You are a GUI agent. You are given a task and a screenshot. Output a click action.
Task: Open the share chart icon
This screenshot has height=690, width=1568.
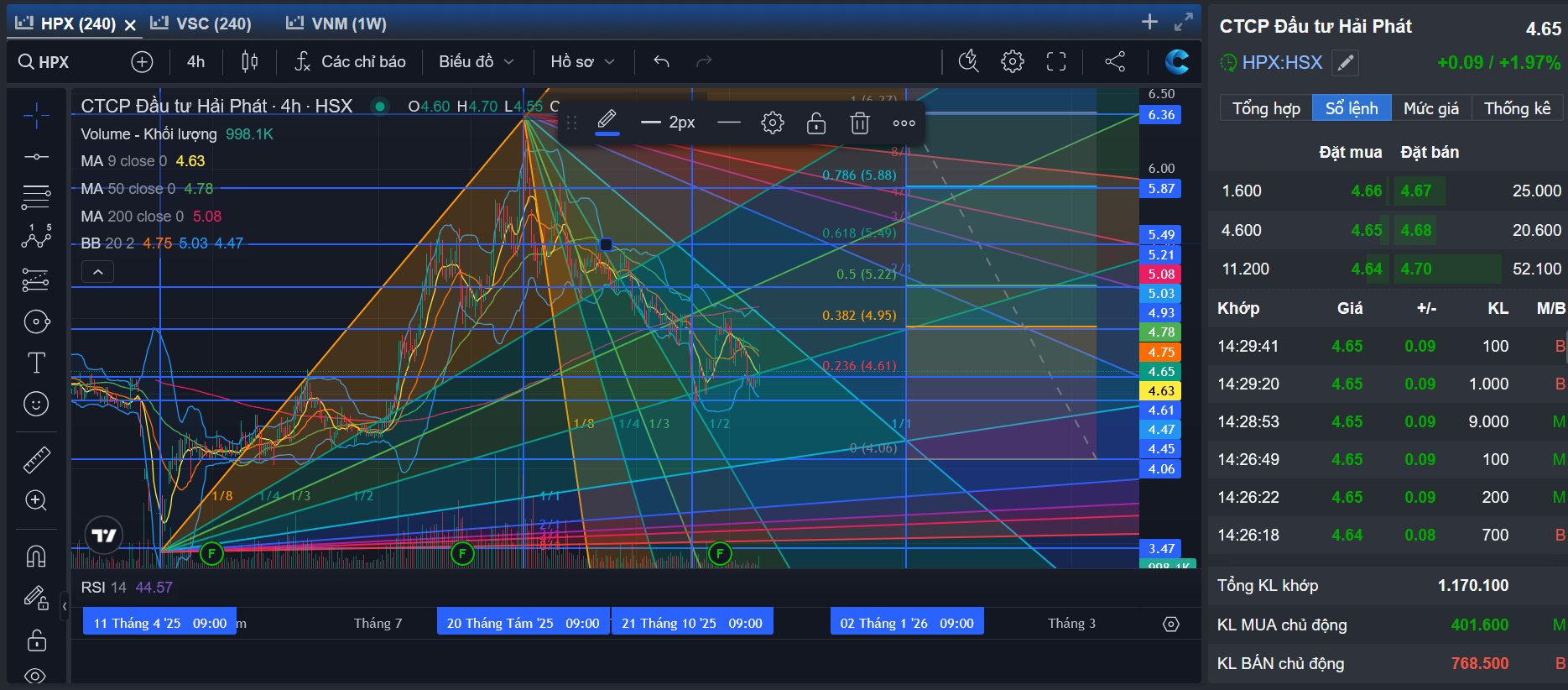point(1115,61)
